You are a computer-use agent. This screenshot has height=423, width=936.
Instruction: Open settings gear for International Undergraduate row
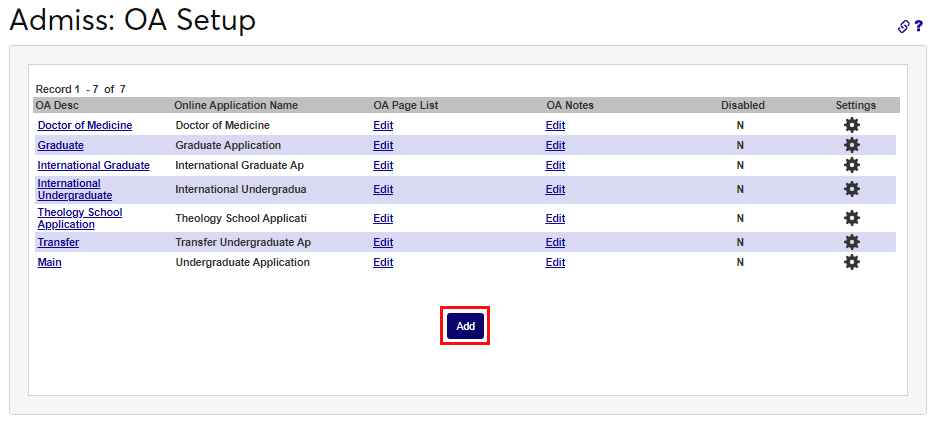click(x=852, y=189)
